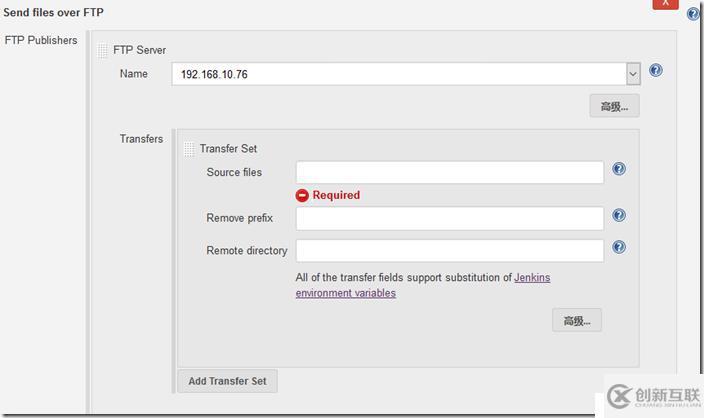Image resolution: width=704 pixels, height=418 pixels.
Task: Click the red Required error icon
Action: pyautogui.click(x=302, y=195)
